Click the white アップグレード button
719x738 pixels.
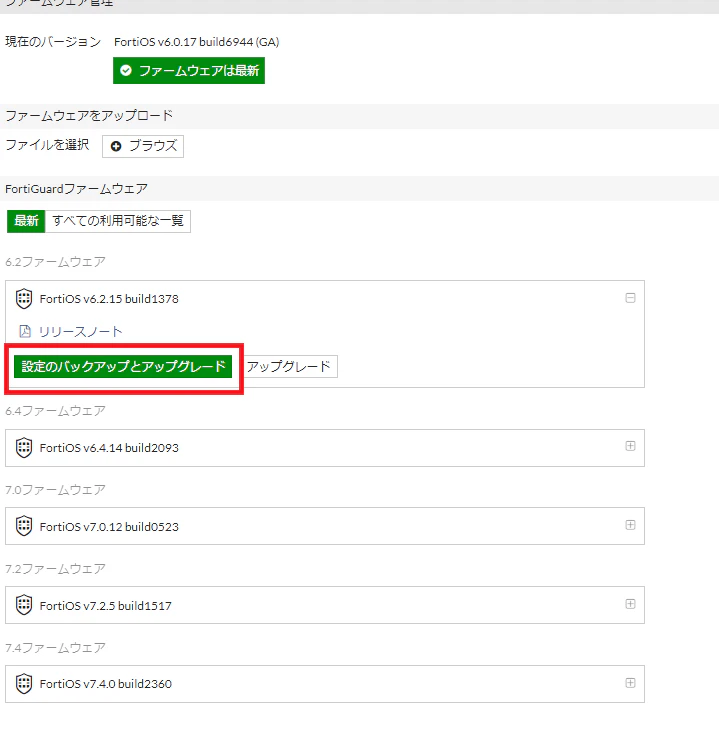click(288, 367)
